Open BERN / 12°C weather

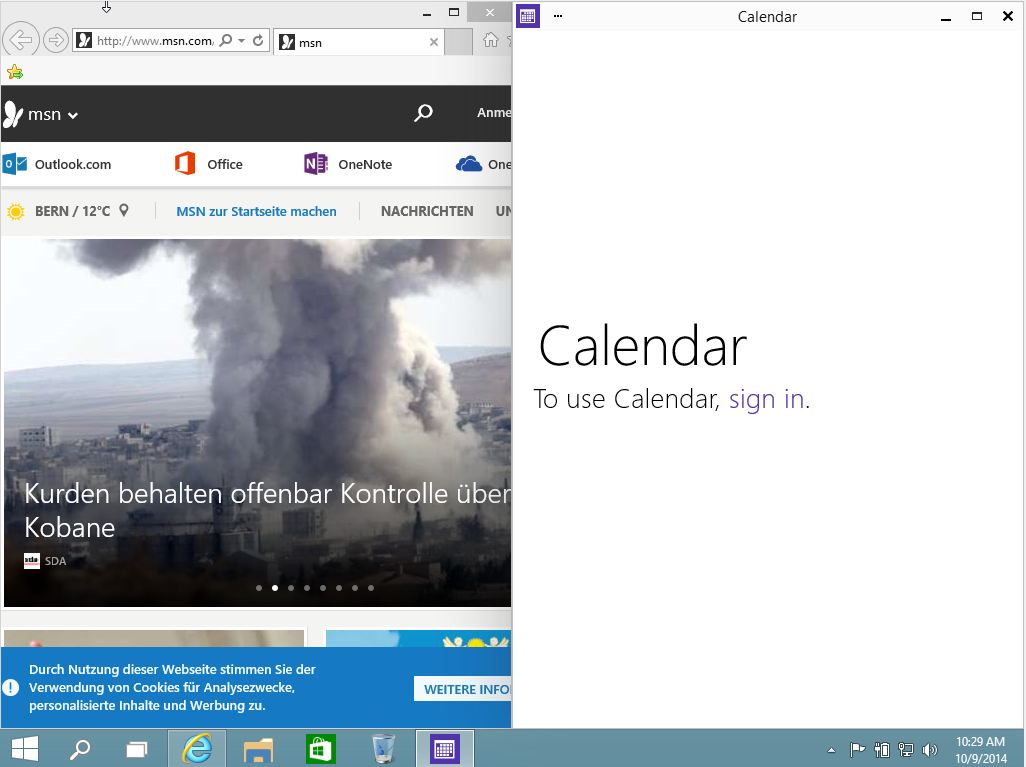73,211
